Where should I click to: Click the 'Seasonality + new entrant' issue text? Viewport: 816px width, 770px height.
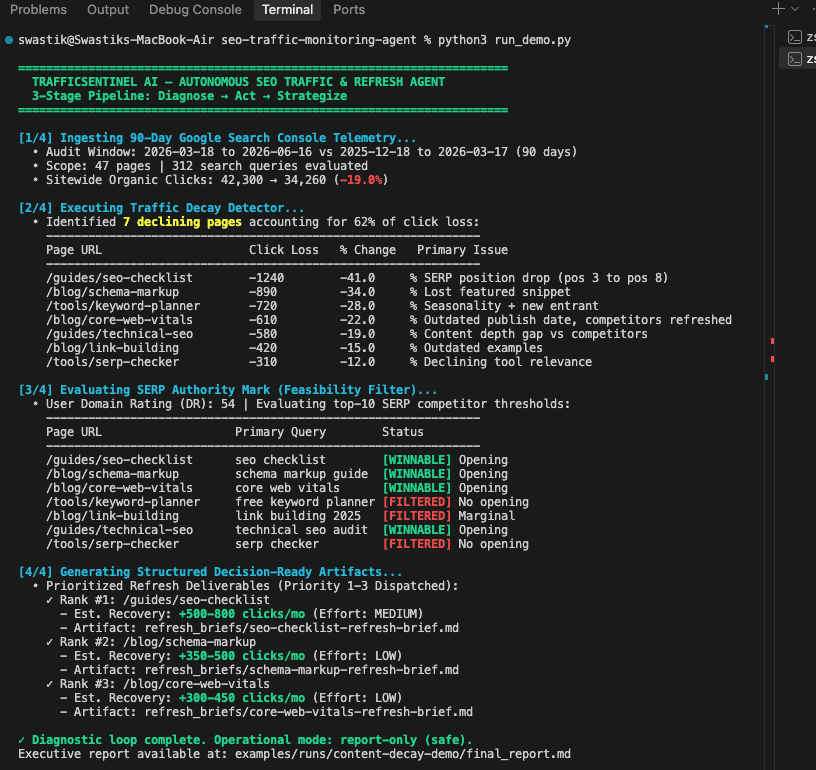tap(511, 306)
